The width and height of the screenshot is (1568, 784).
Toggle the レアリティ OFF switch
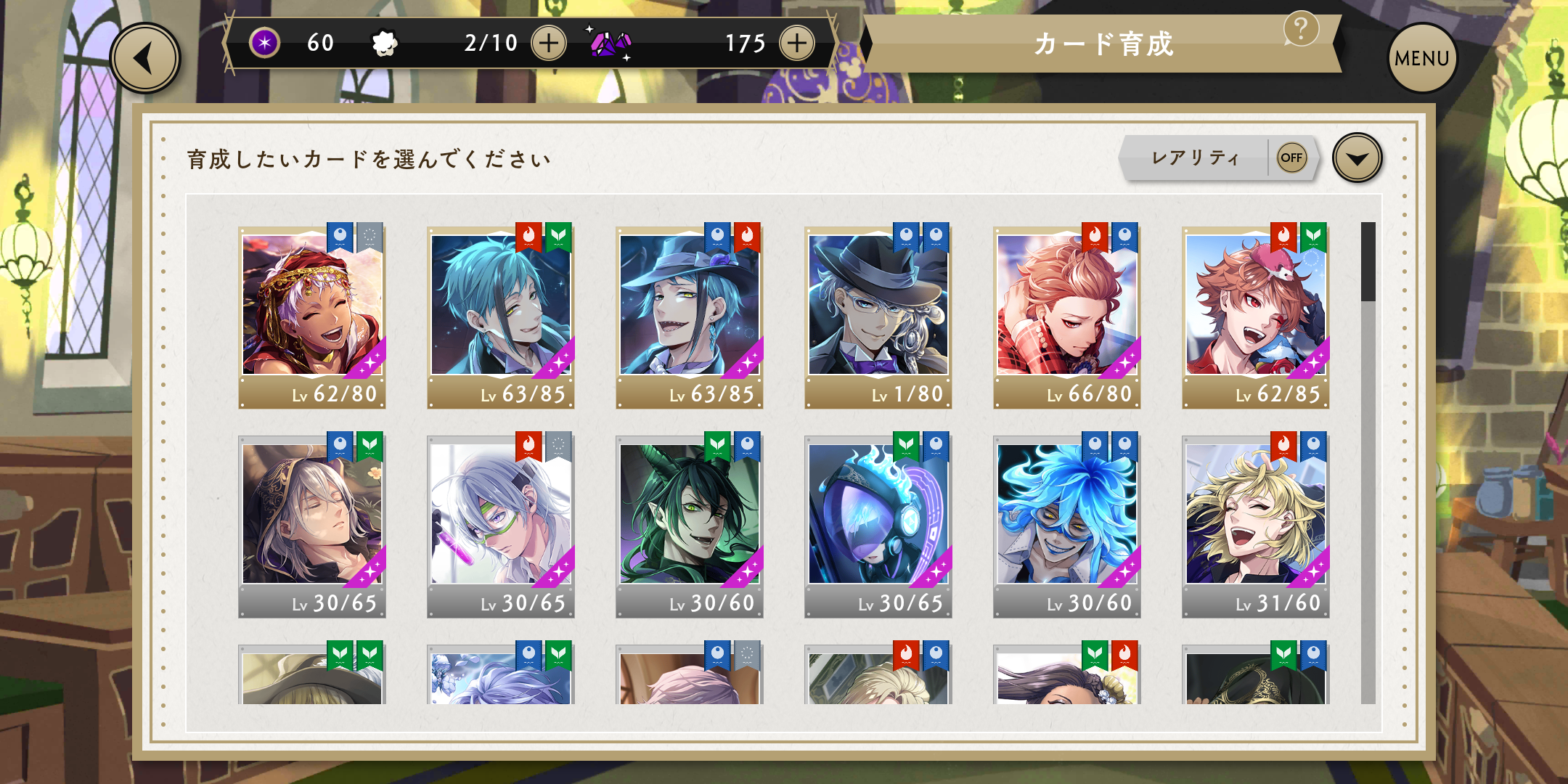(1291, 158)
